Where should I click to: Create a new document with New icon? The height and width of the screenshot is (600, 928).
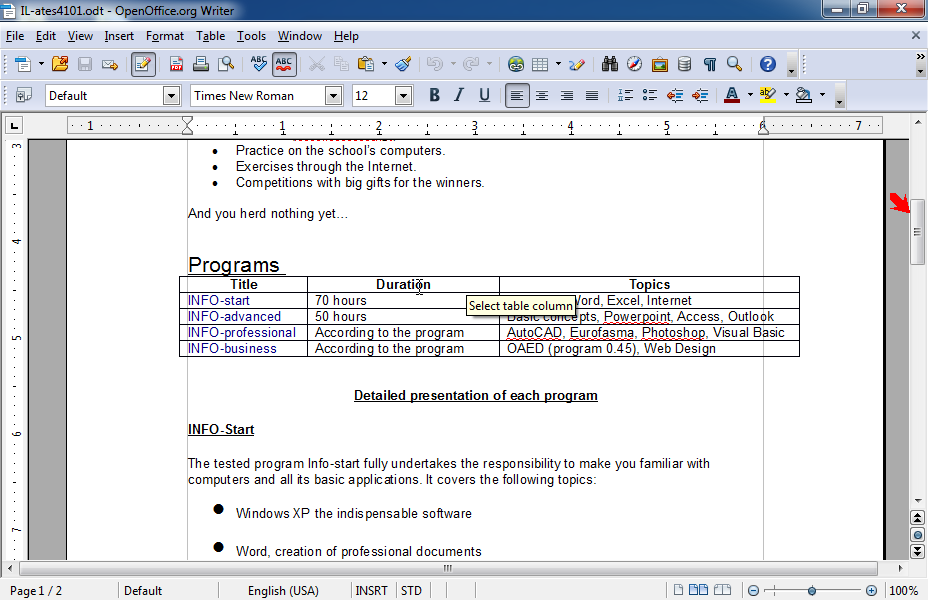(x=22, y=64)
